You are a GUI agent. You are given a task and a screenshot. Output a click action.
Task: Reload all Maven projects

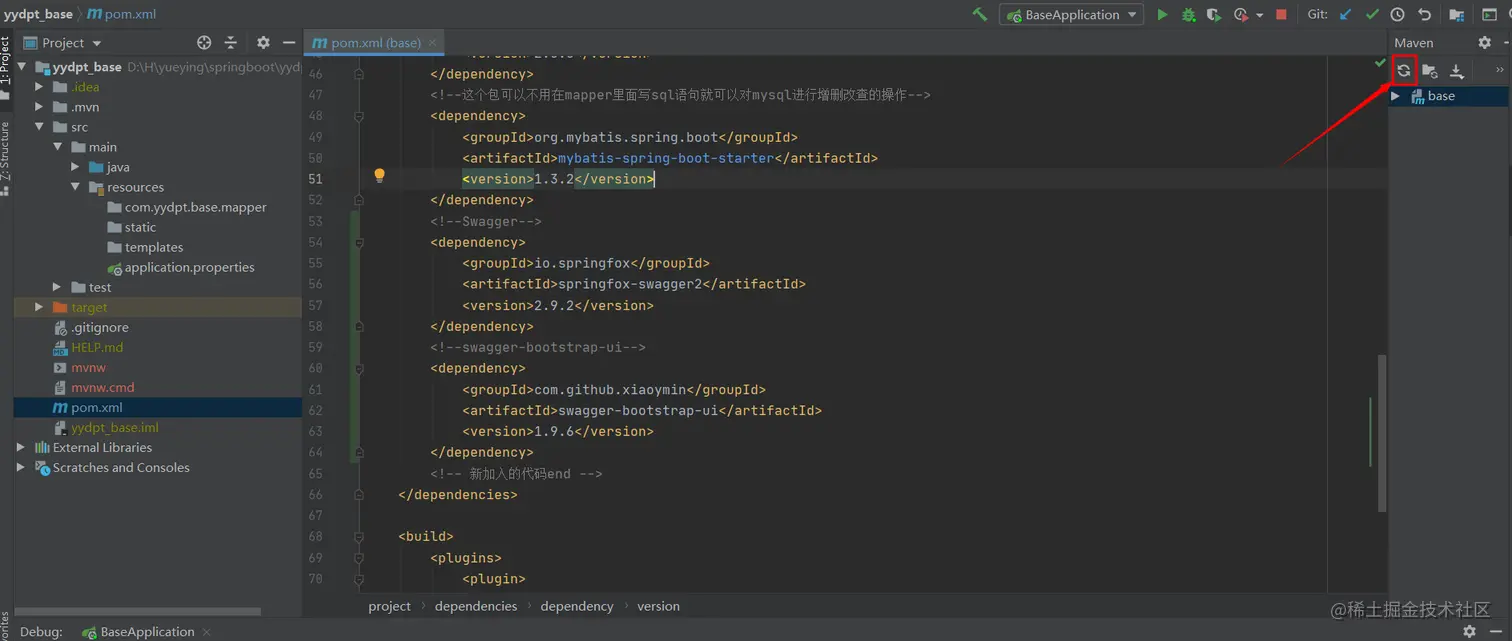pyautogui.click(x=1404, y=71)
